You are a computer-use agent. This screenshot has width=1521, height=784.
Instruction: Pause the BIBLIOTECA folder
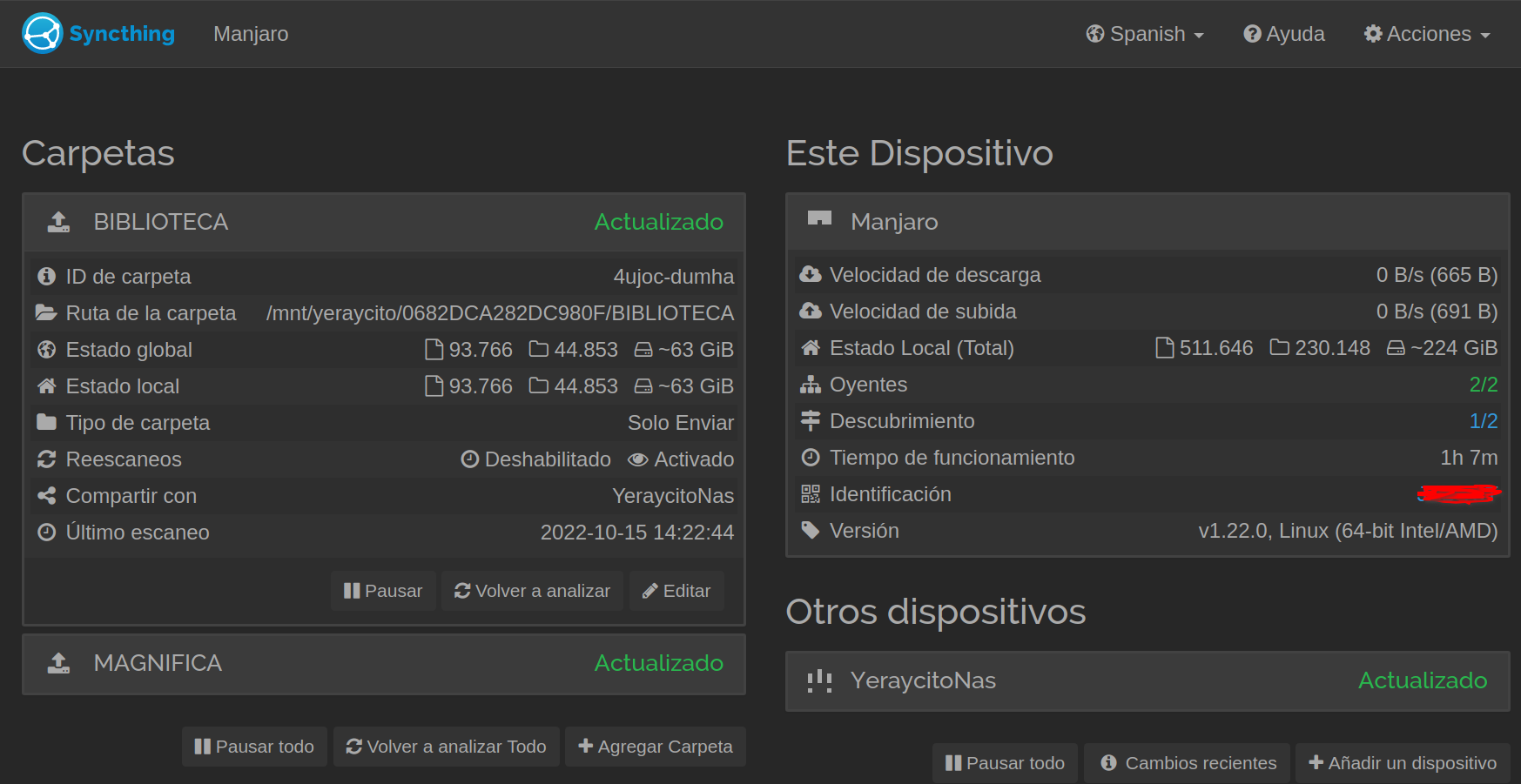coord(383,591)
